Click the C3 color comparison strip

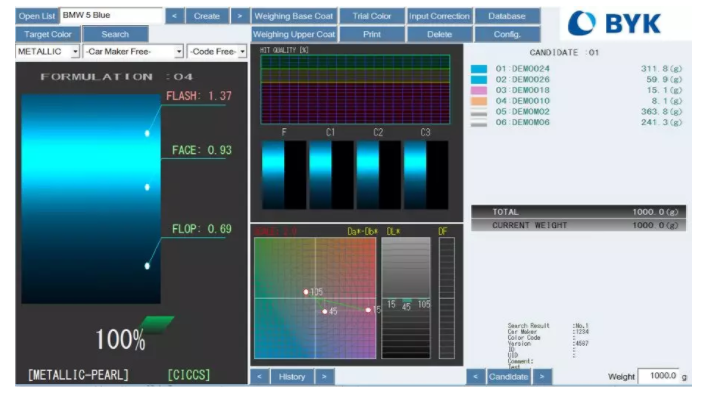click(426, 175)
